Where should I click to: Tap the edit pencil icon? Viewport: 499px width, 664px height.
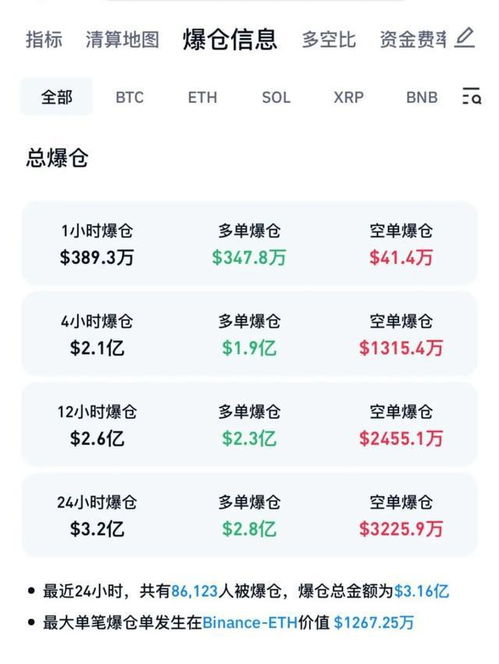[464, 38]
